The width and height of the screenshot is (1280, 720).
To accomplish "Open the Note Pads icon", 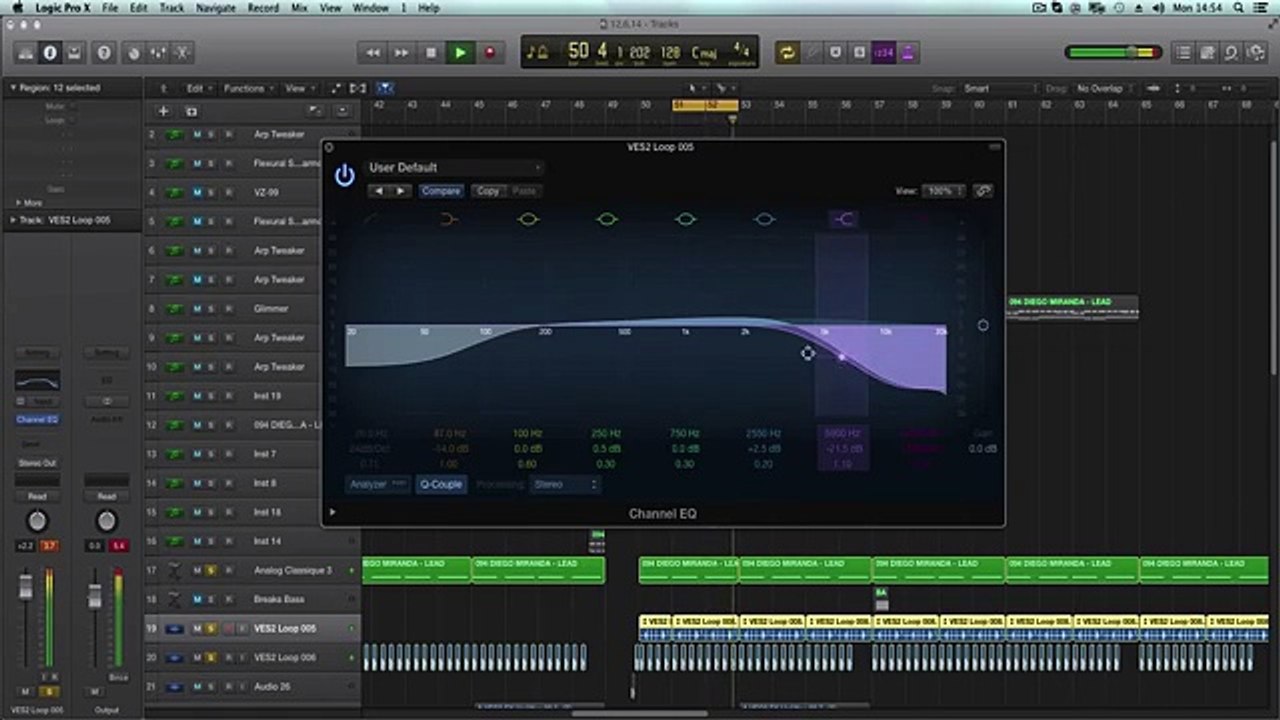I will [1208, 52].
